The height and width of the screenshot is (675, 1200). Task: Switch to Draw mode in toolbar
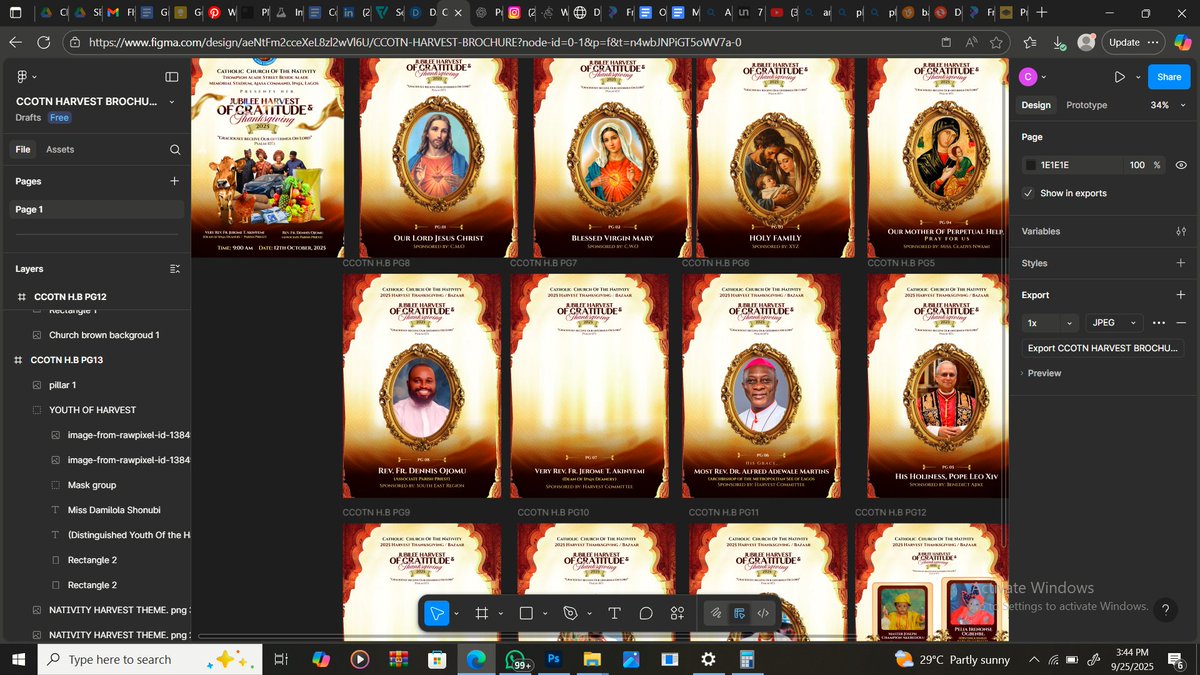pyautogui.click(x=716, y=613)
